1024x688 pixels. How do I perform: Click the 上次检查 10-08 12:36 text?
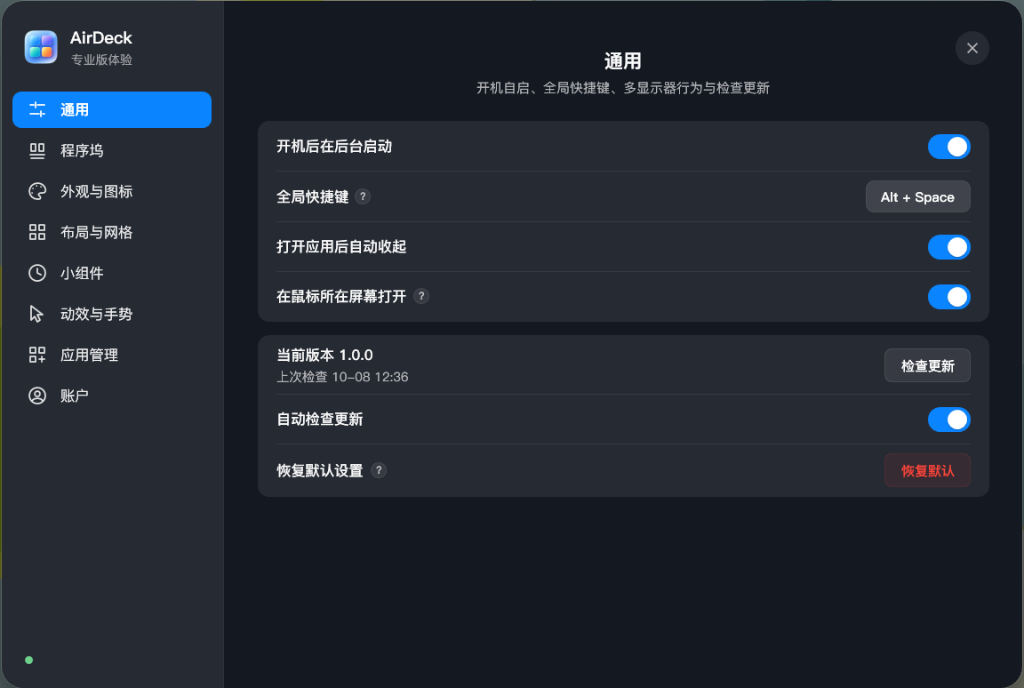342,377
